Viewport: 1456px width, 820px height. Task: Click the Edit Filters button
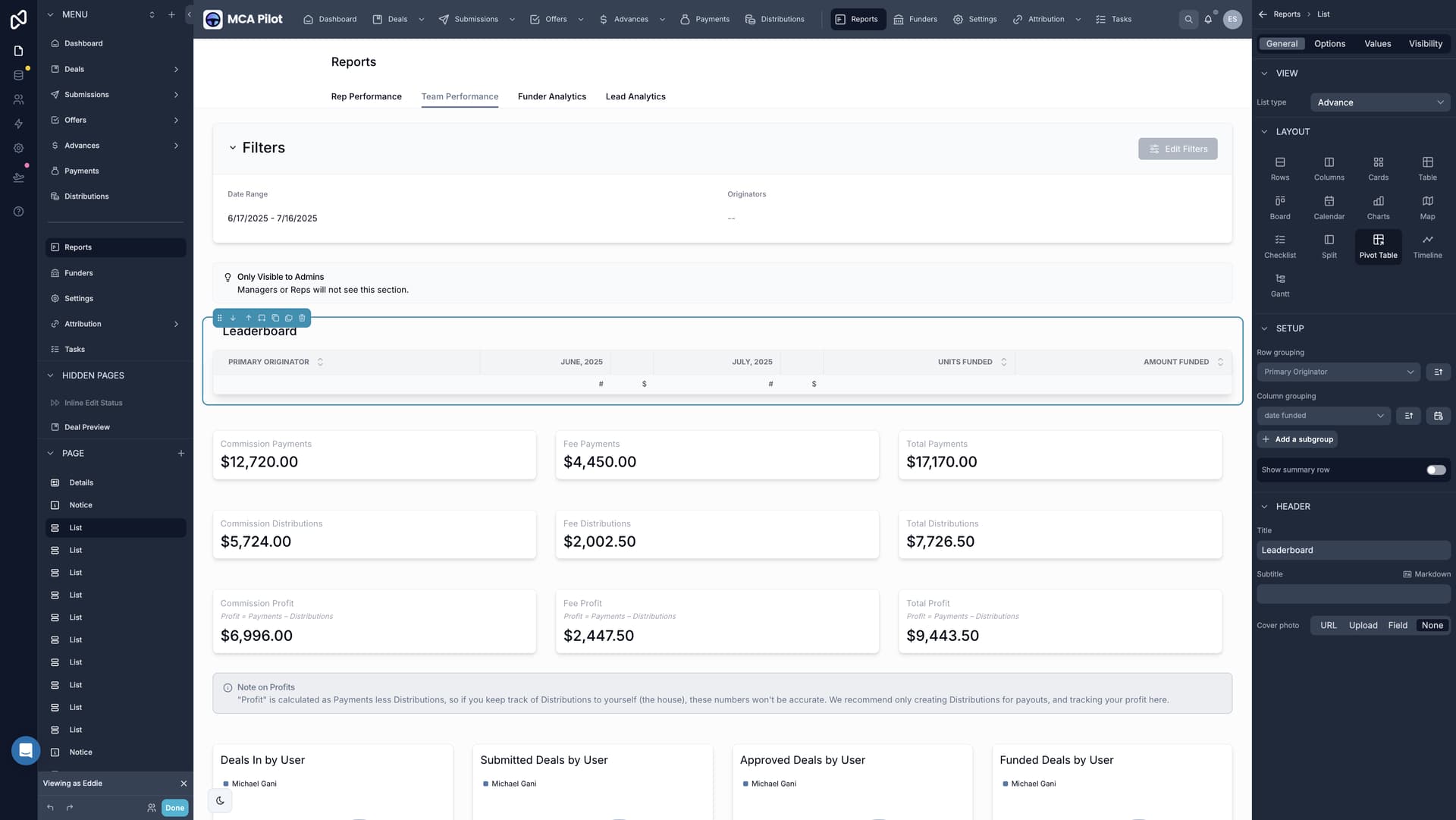point(1177,149)
